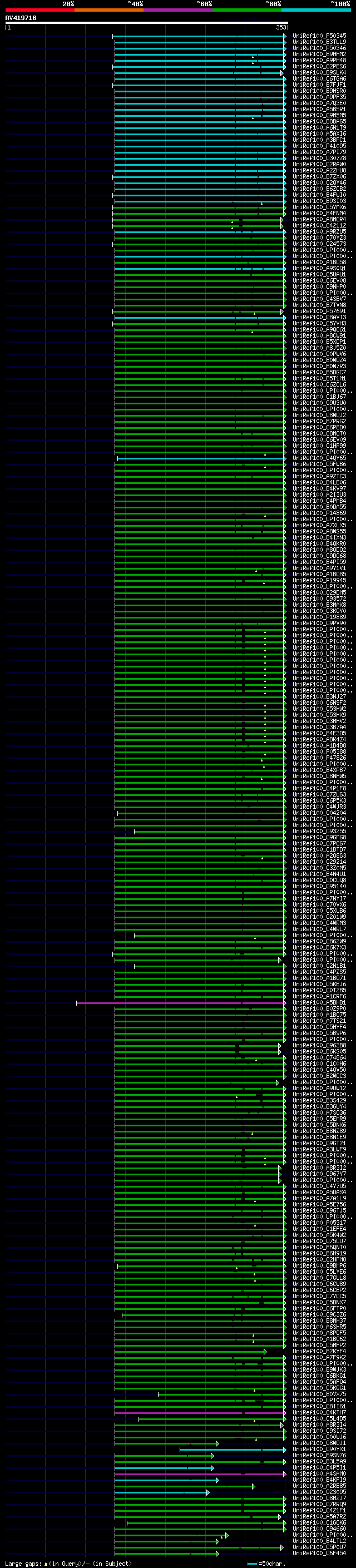The width and height of the screenshot is (356, 1568).
Task: Open hit UniRef100_P50345
Action: click(x=319, y=36)
